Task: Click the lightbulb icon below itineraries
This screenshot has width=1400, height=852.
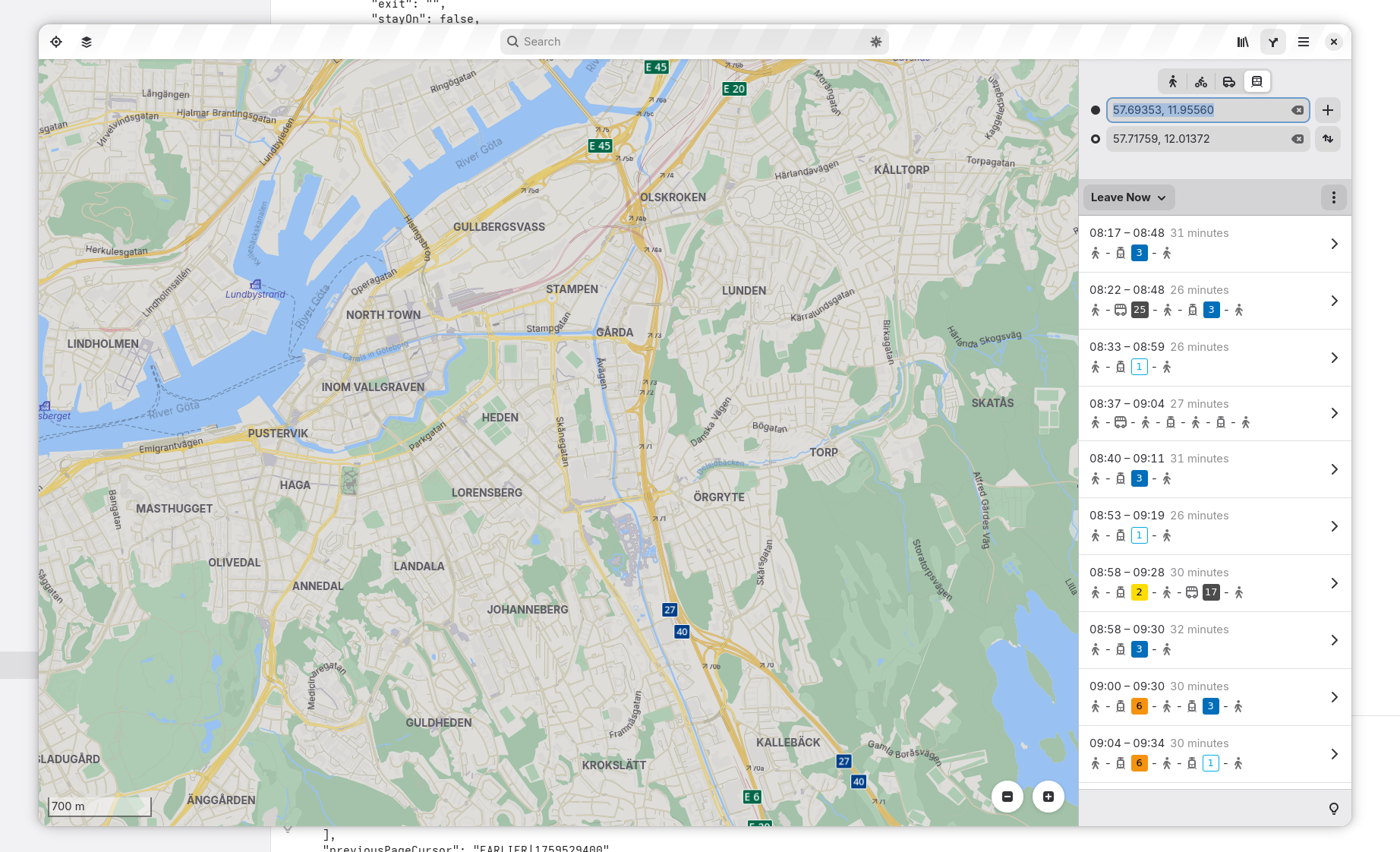Action: (x=1334, y=809)
